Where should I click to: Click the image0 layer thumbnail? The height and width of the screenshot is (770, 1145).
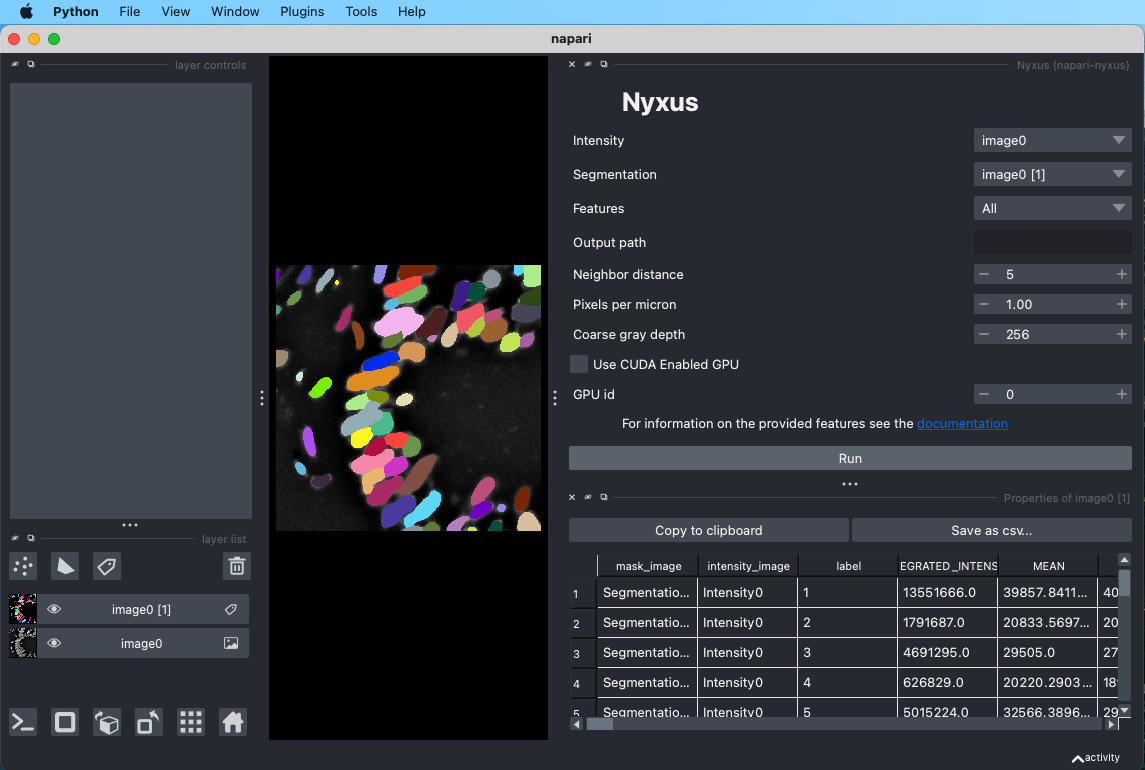pyautogui.click(x=23, y=643)
